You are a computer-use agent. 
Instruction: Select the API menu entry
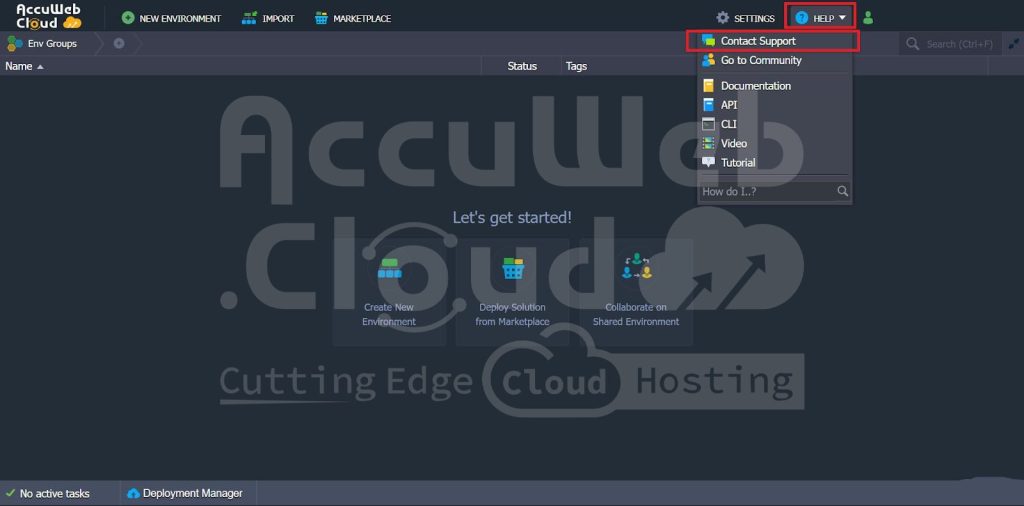tap(728, 105)
